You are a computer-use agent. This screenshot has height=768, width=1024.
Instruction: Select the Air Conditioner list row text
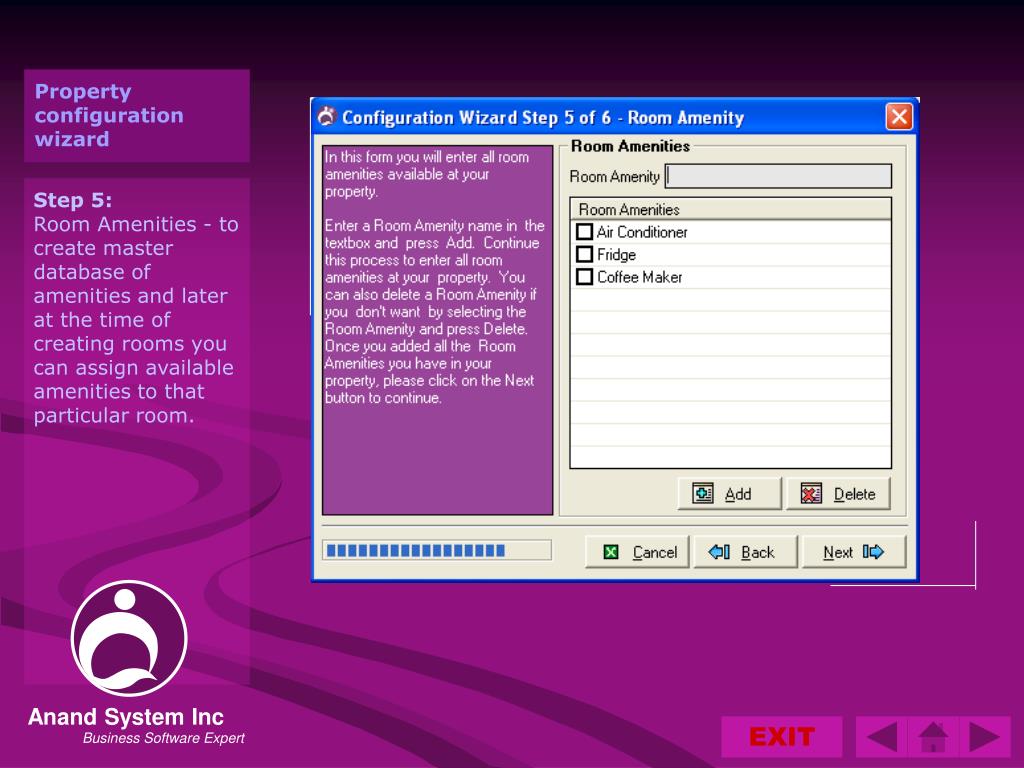(642, 232)
